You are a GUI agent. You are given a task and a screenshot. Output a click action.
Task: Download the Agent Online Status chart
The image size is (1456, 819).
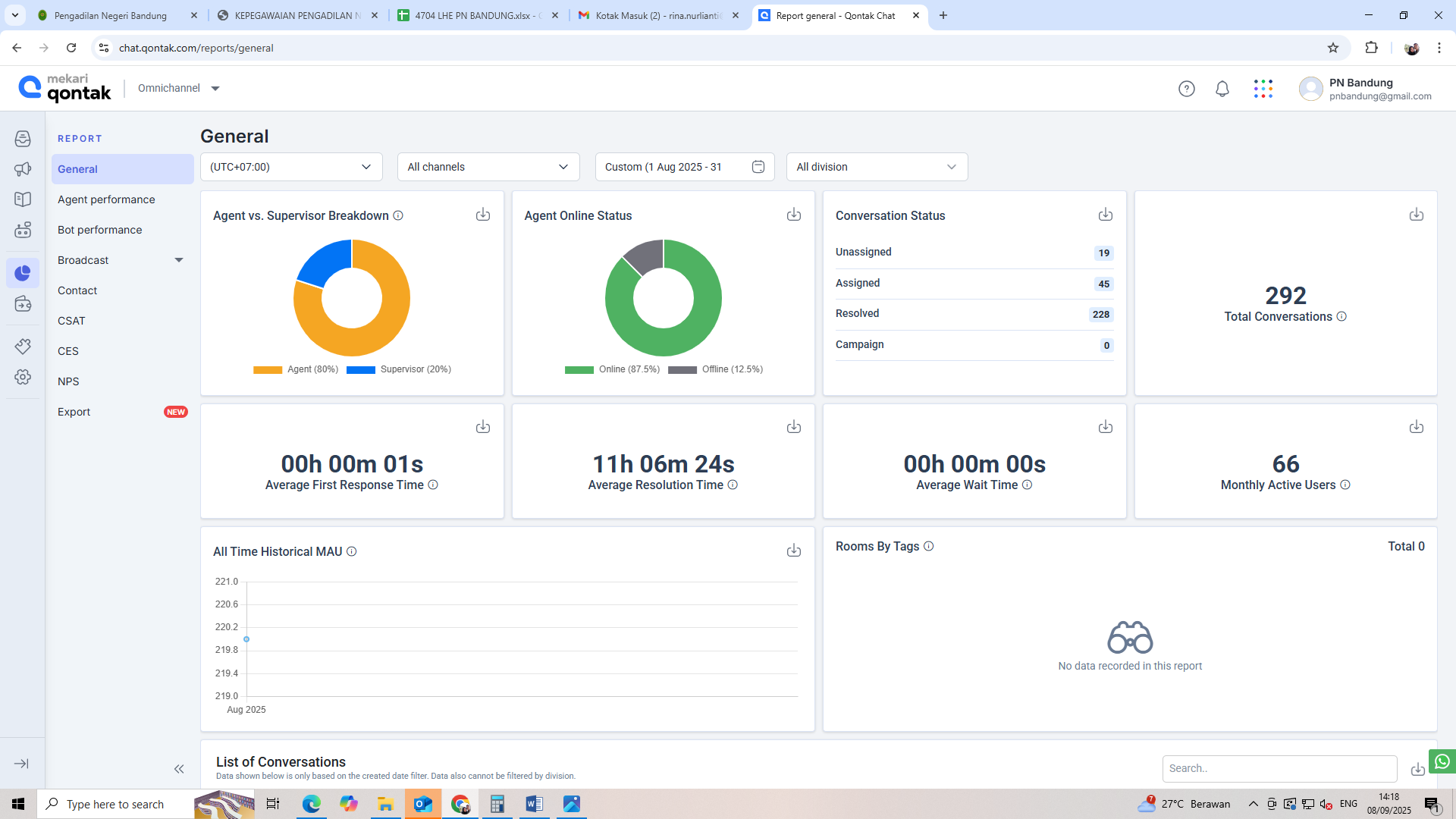tap(793, 215)
